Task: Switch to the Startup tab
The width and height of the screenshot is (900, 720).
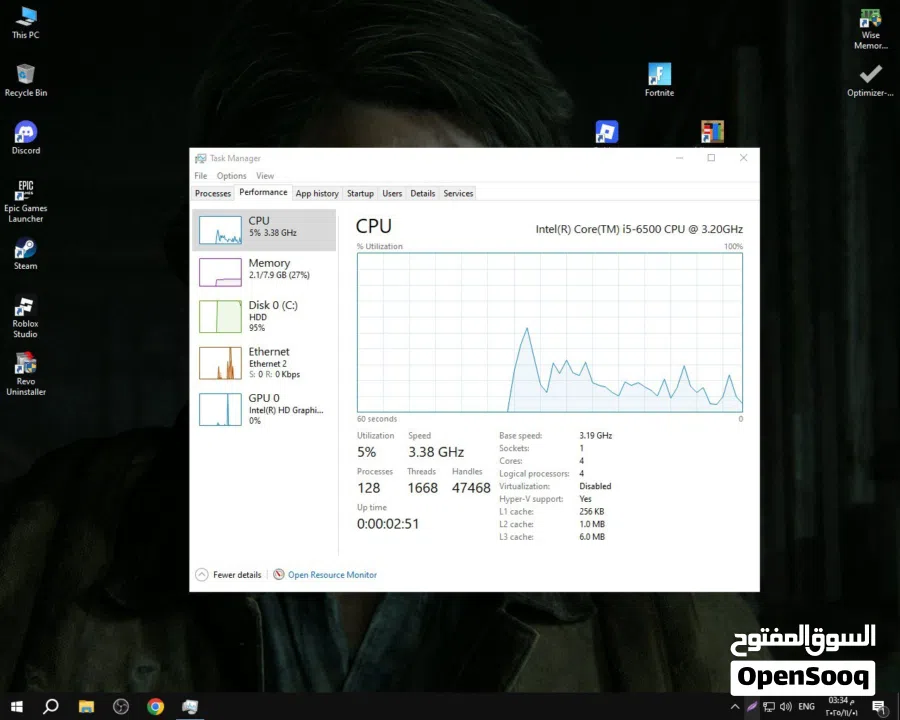Action: 360,194
